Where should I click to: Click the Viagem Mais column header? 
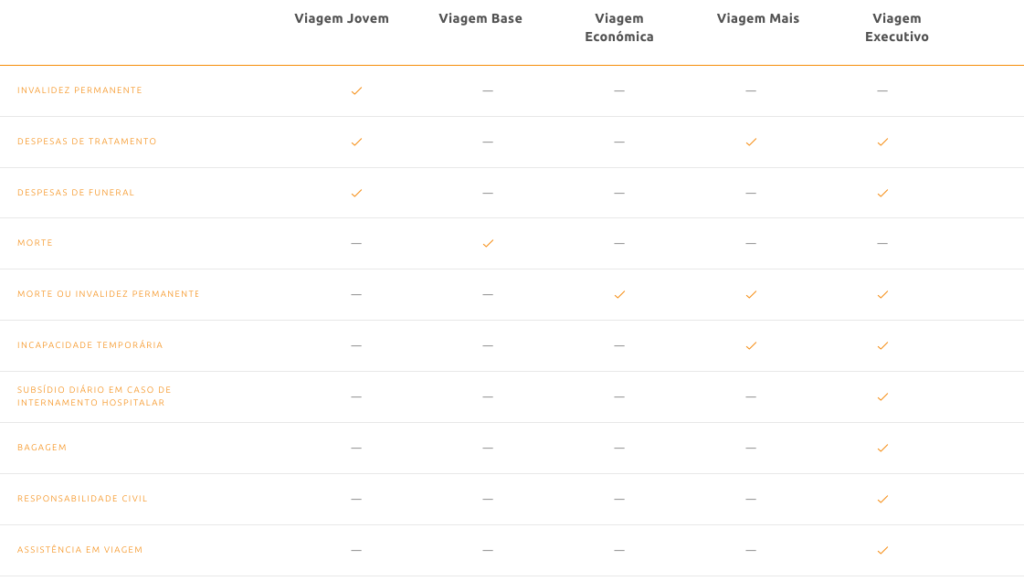[x=758, y=19]
